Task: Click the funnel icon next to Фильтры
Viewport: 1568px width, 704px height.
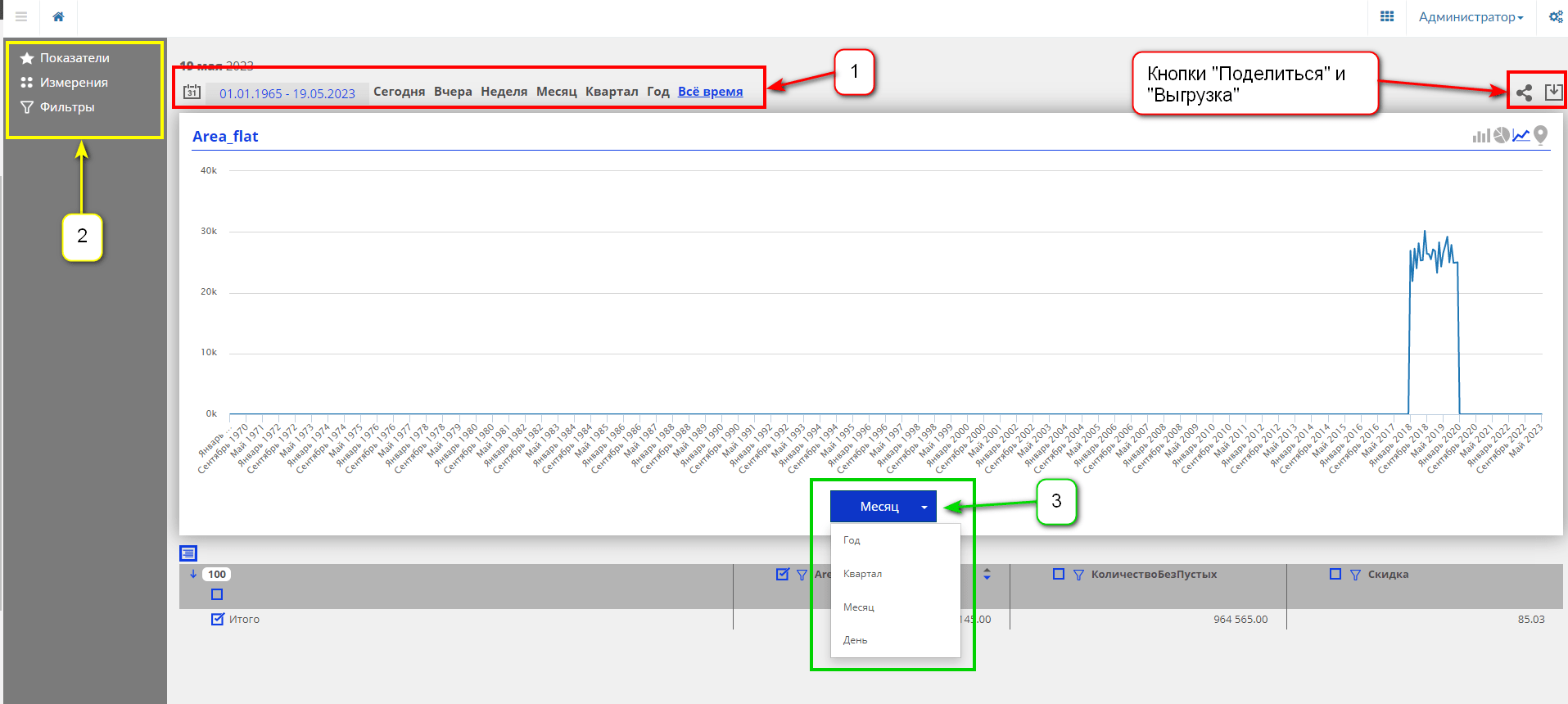Action: click(27, 107)
